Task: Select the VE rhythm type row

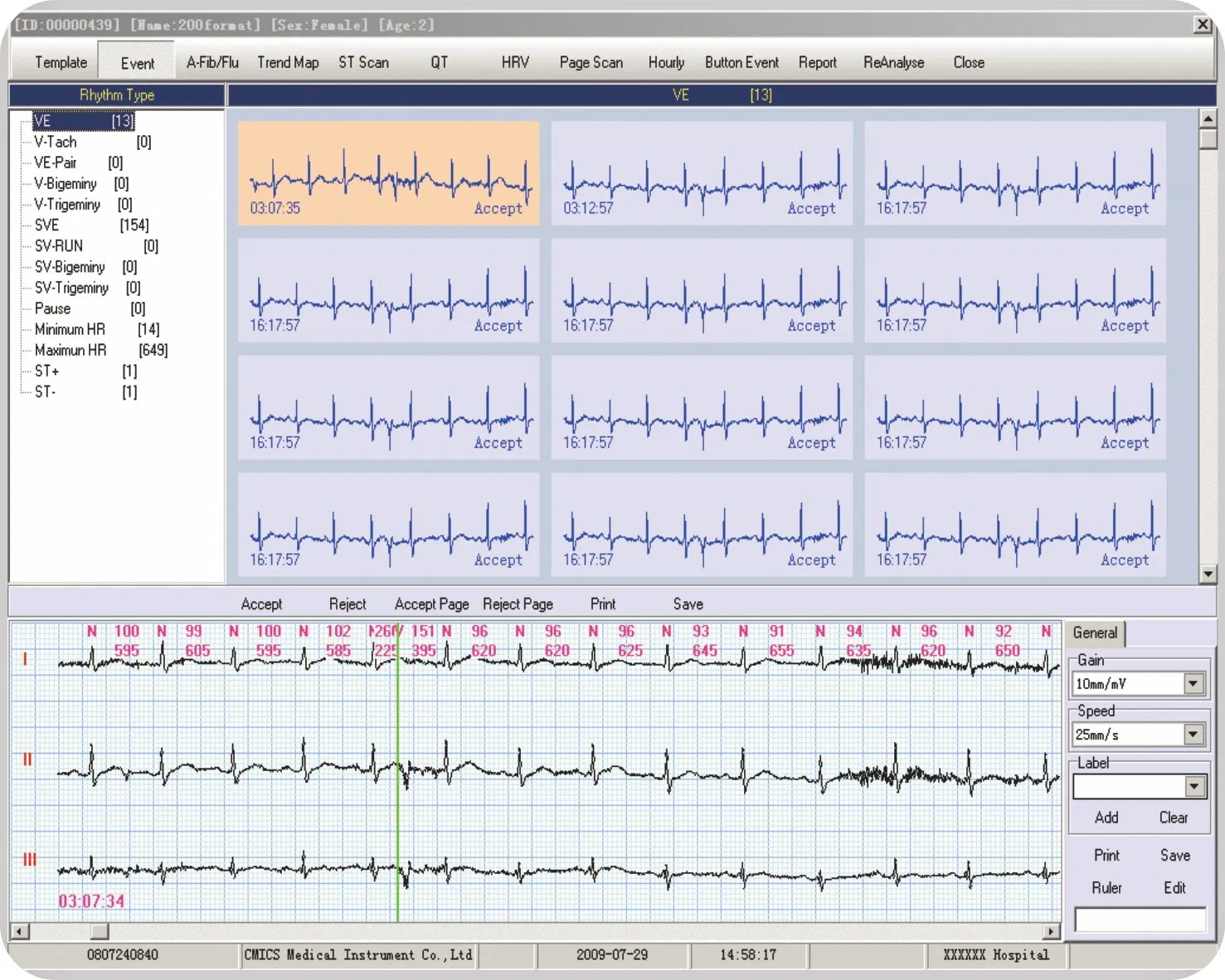Action: point(83,121)
